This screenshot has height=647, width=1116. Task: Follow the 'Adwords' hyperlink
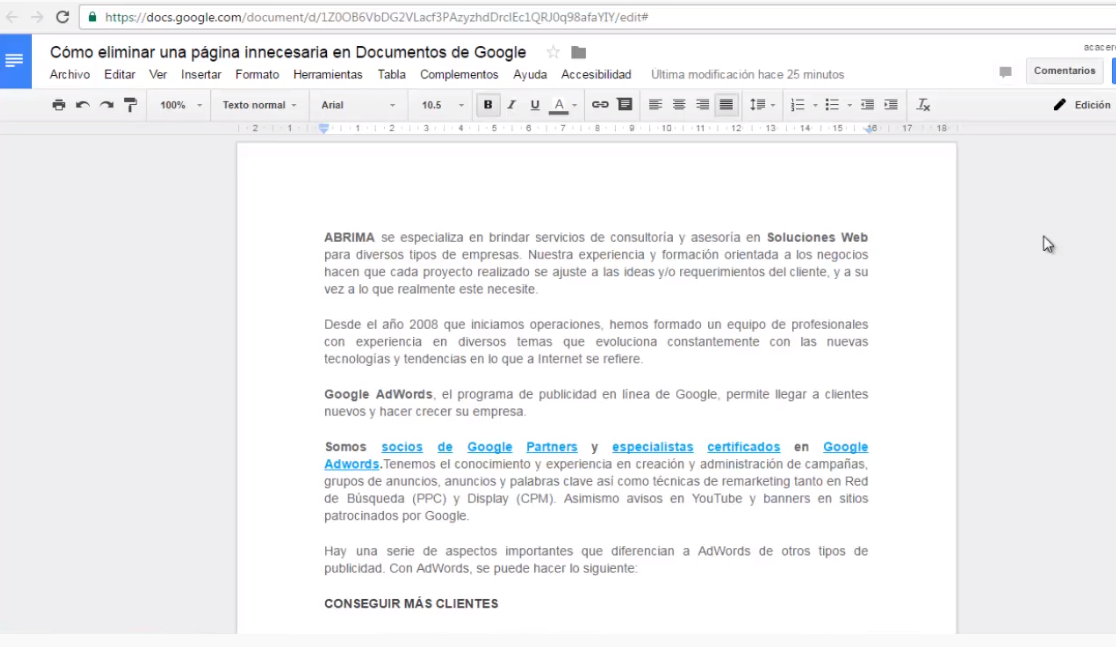pyautogui.click(x=352, y=464)
